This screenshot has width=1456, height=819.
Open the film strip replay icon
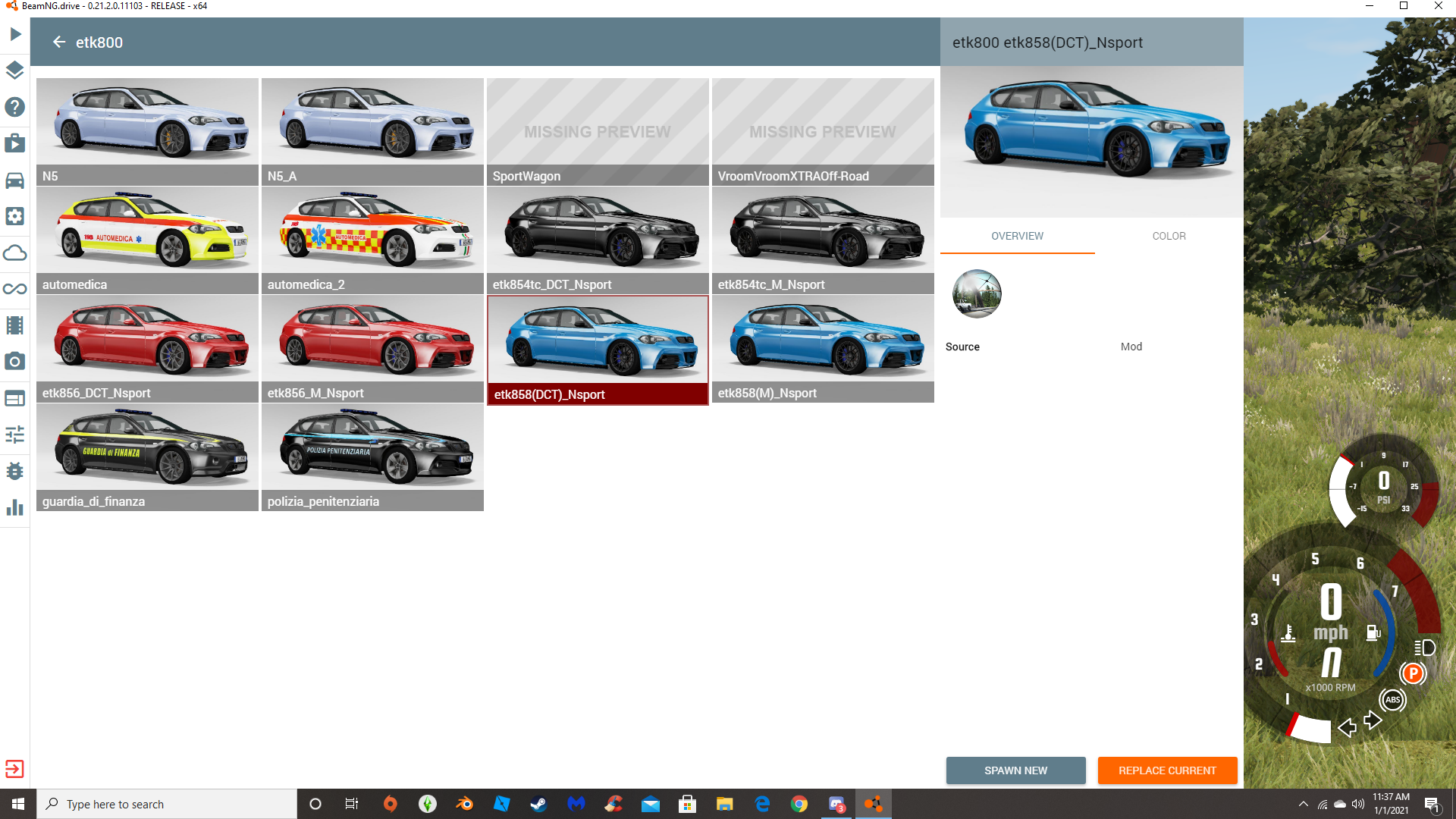15,325
